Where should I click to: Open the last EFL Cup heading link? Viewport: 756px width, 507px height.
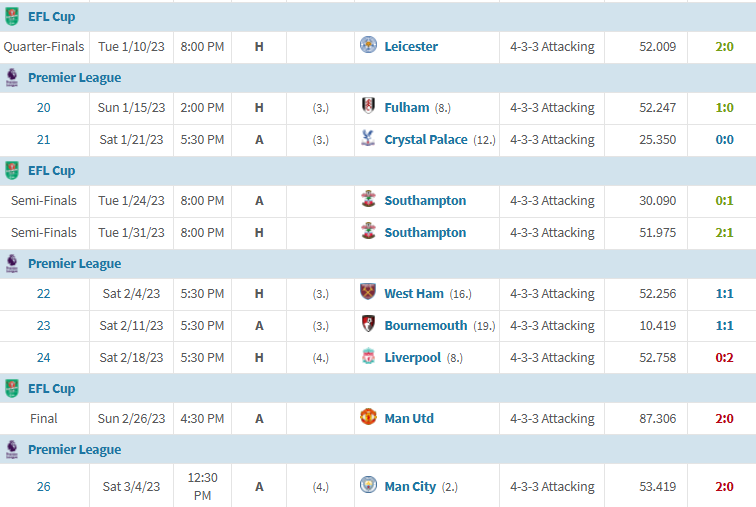(x=52, y=388)
